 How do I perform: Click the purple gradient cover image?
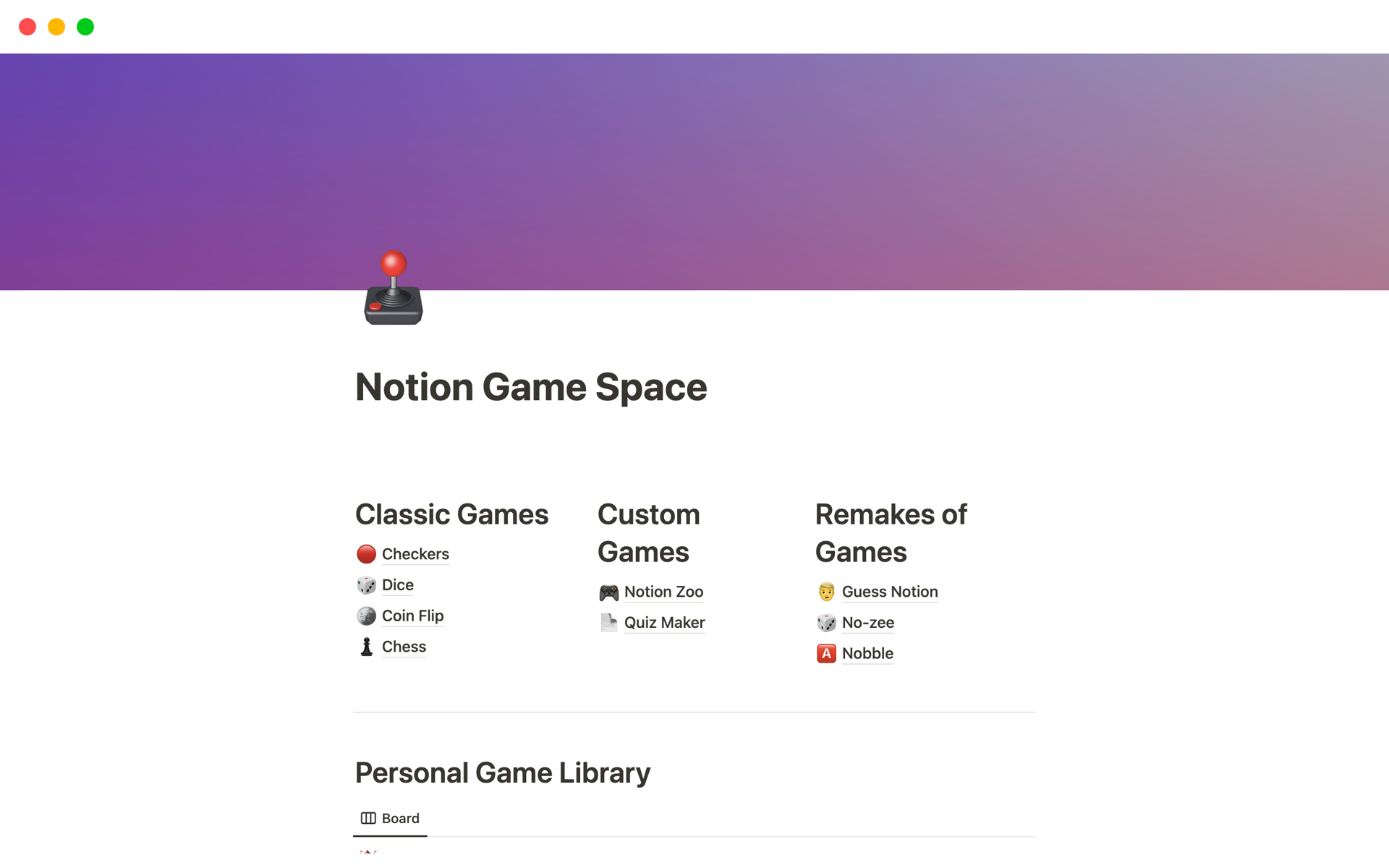[694, 171]
